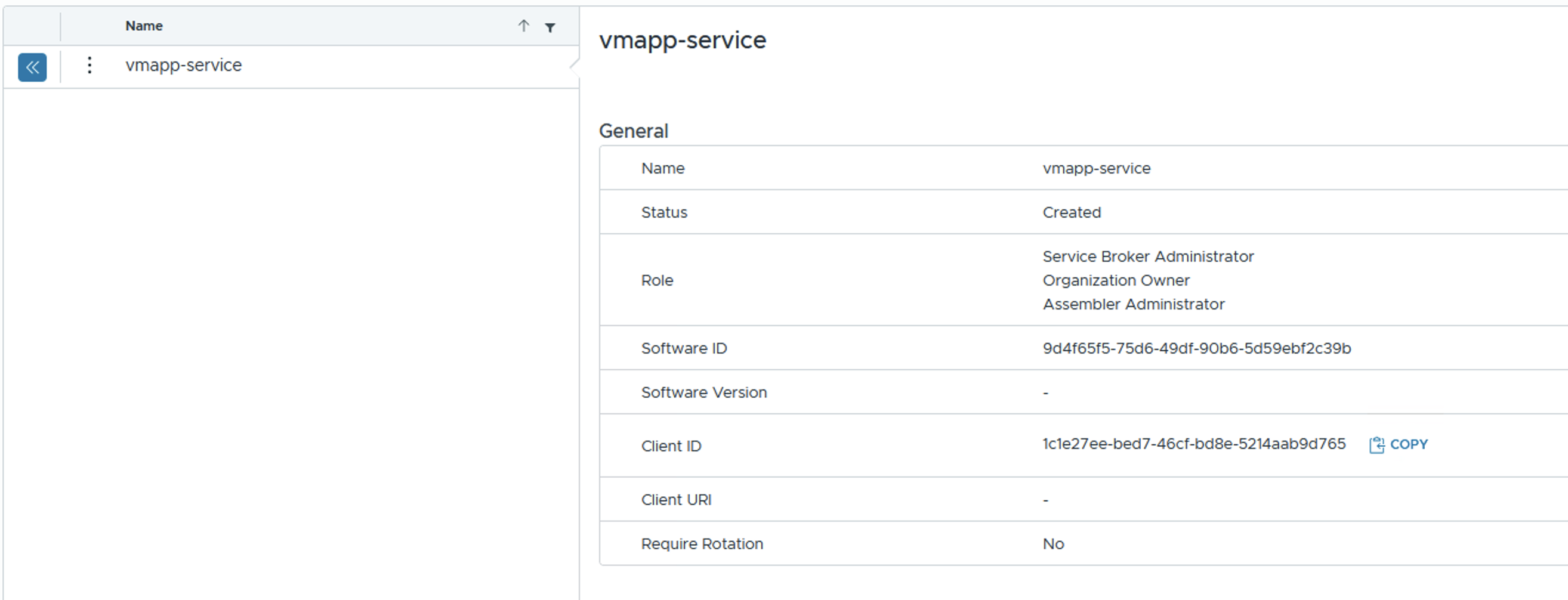Click the vmapp-service page heading
This screenshot has height=600, width=1568.
coord(683,40)
